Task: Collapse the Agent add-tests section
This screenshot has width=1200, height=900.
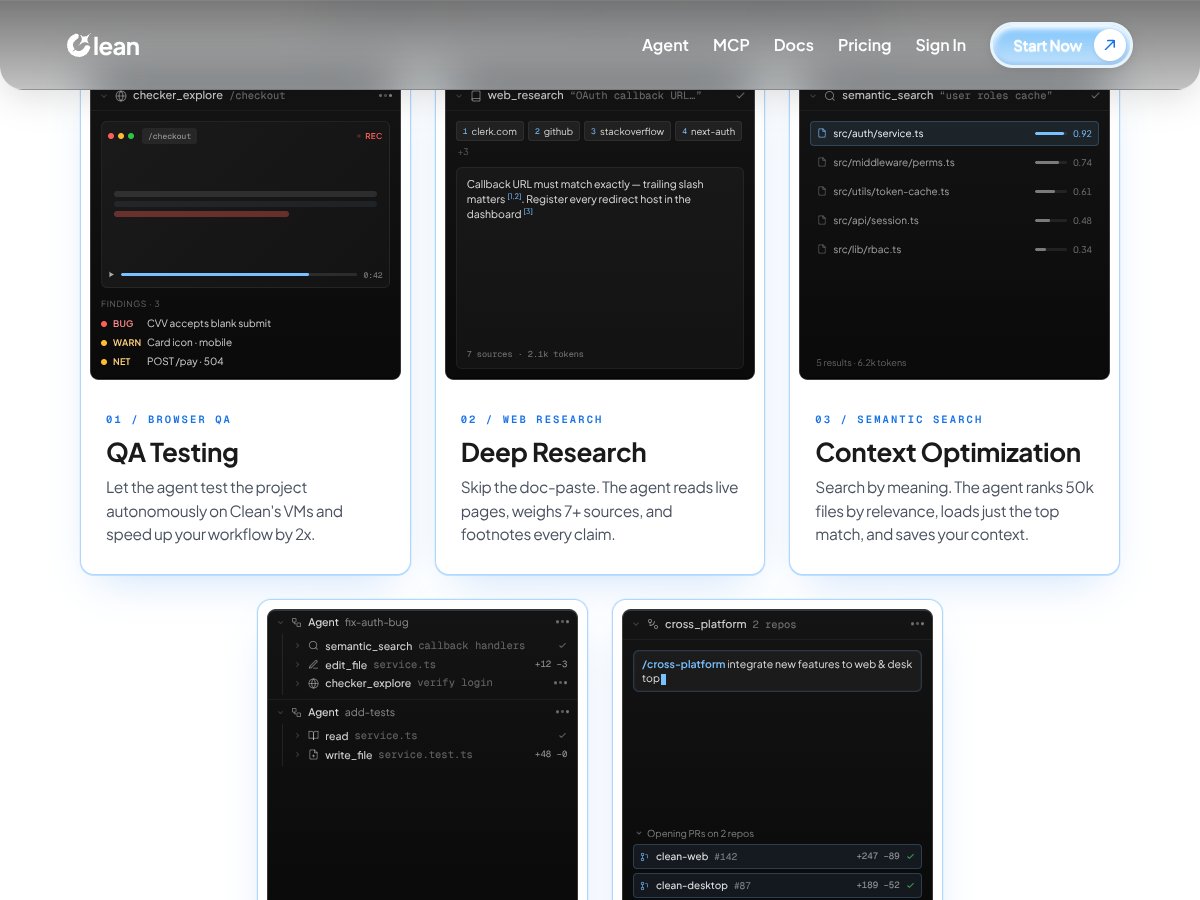Action: pos(280,712)
